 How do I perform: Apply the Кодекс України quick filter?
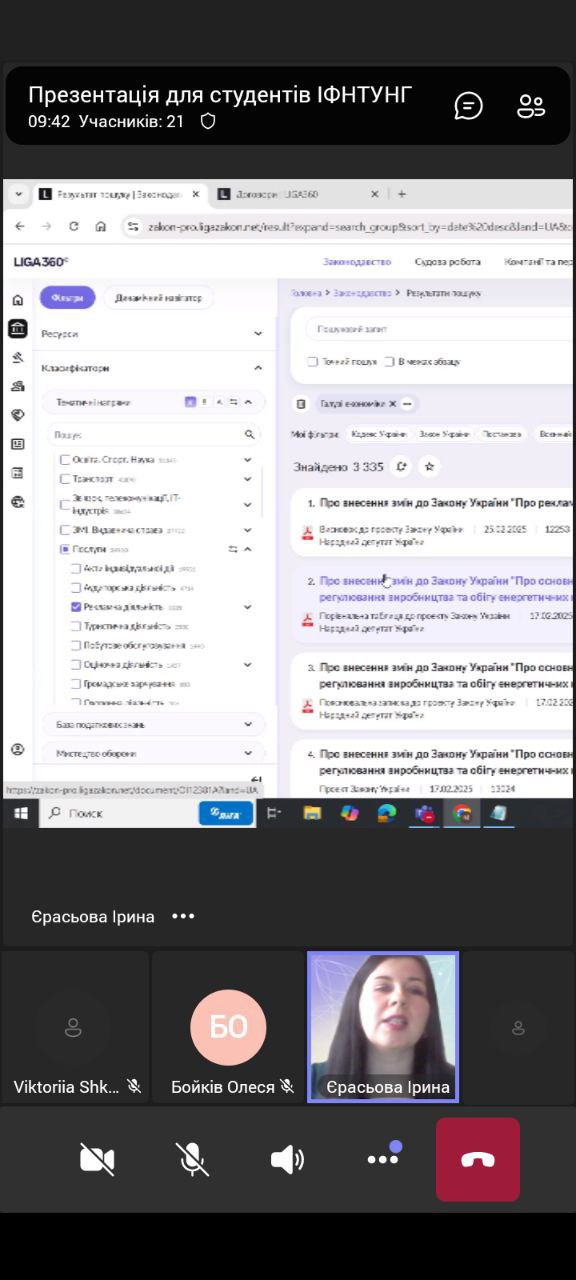point(379,434)
